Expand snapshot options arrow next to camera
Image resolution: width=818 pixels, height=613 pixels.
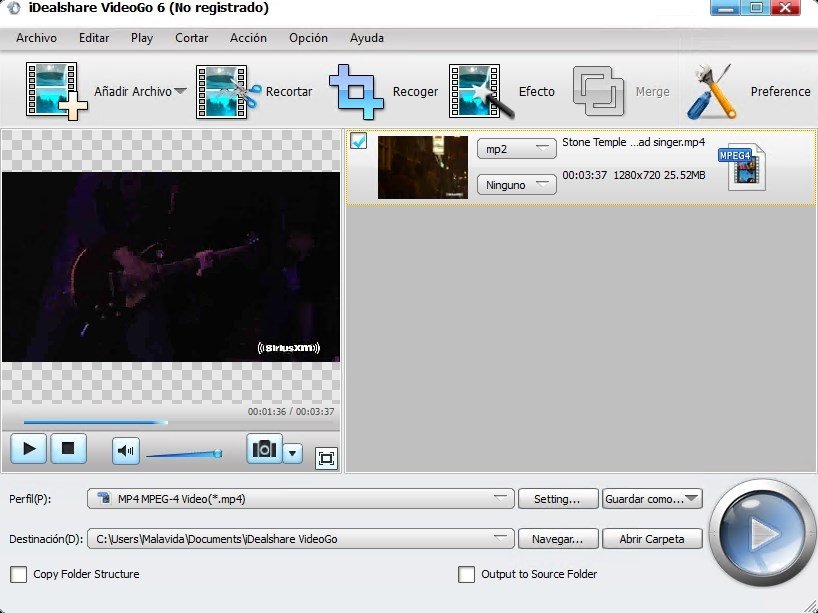tap(293, 453)
